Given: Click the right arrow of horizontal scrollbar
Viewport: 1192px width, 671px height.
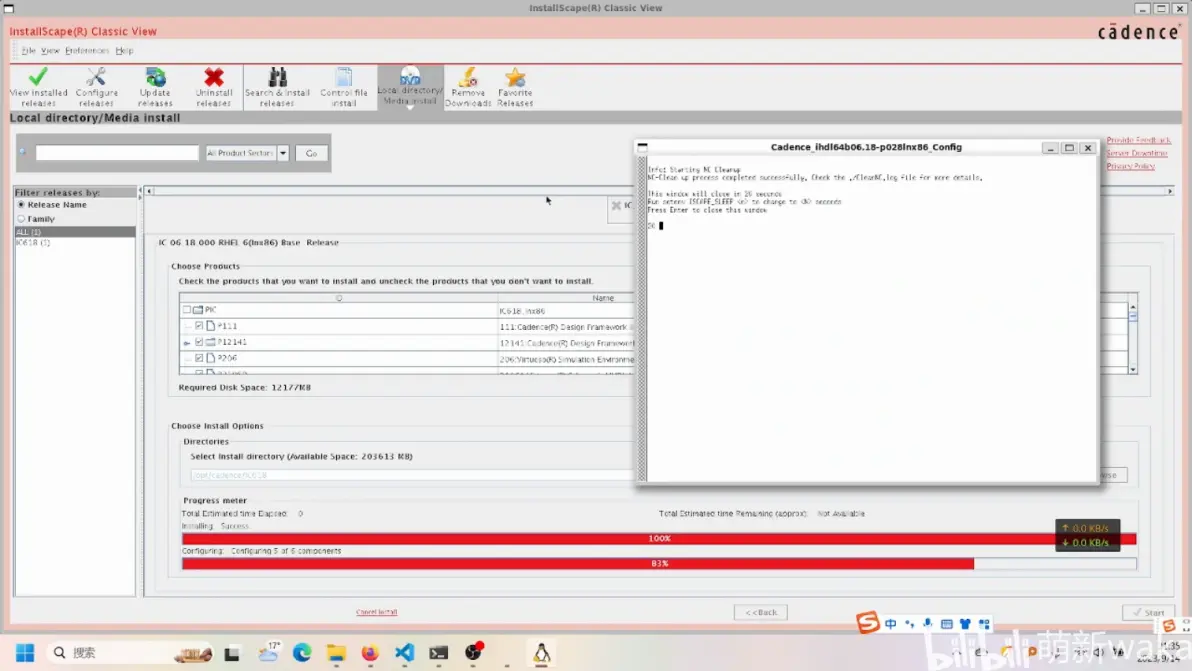Looking at the screenshot, I should (x=1170, y=191).
